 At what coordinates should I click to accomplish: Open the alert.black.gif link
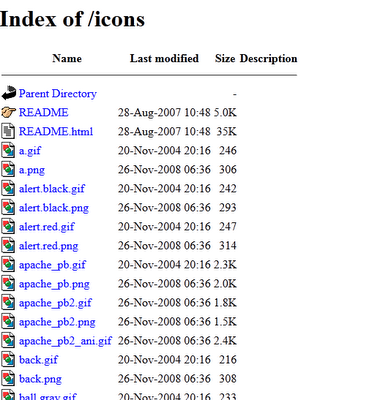click(52, 189)
